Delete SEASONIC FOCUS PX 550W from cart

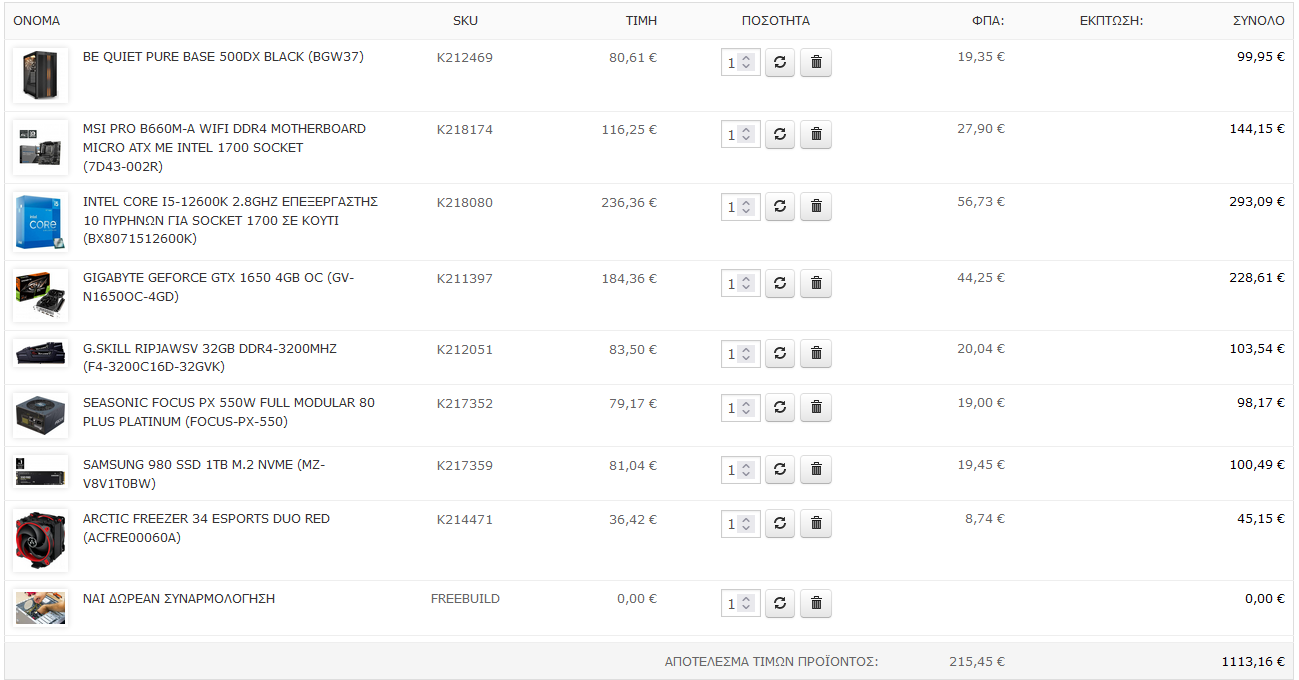(x=816, y=408)
